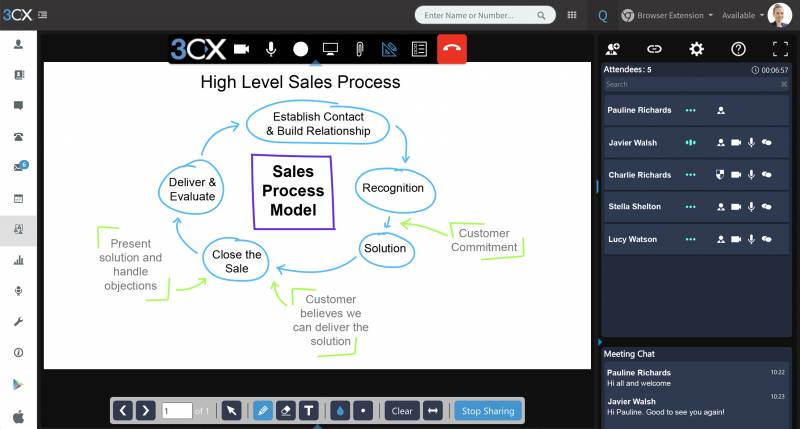Copy meeting link via chain icon
The width and height of the screenshot is (800, 429).
coord(654,48)
